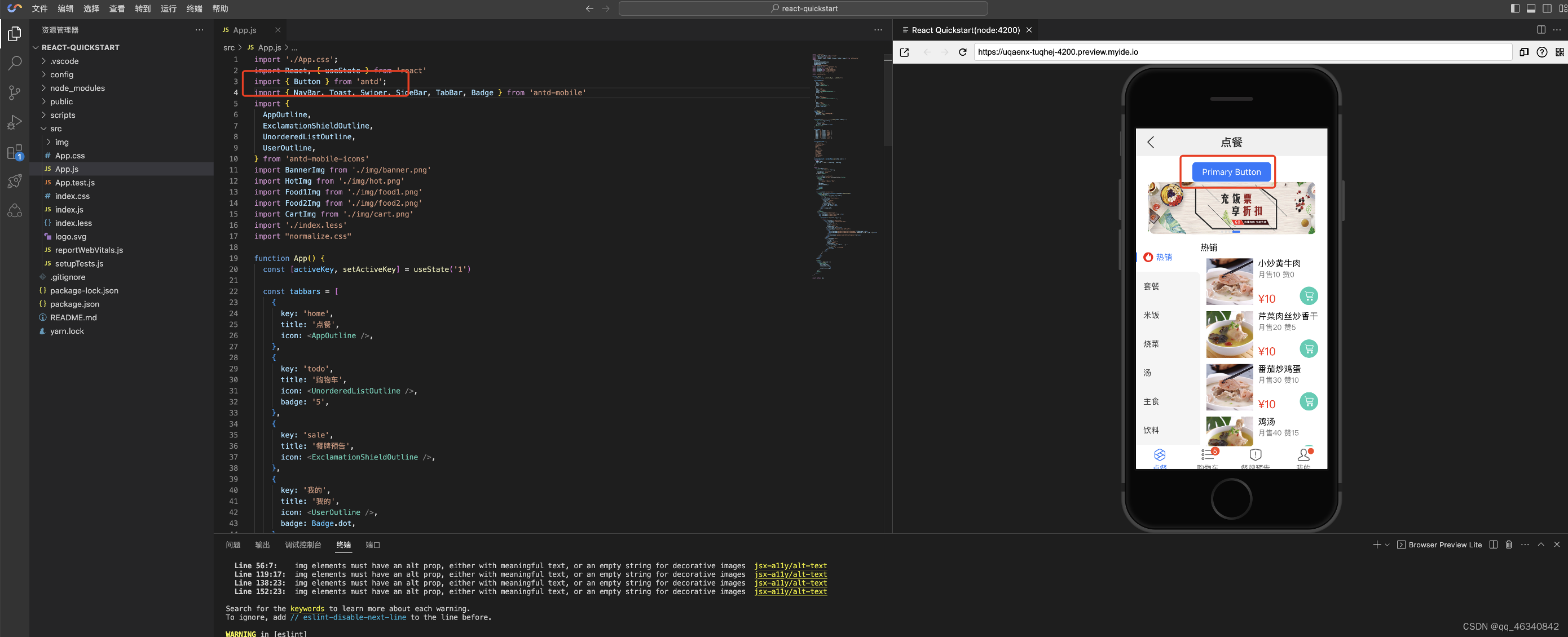1568x637 pixels.
Task: Toggle the bottom panel layout icon
Action: point(1531,8)
